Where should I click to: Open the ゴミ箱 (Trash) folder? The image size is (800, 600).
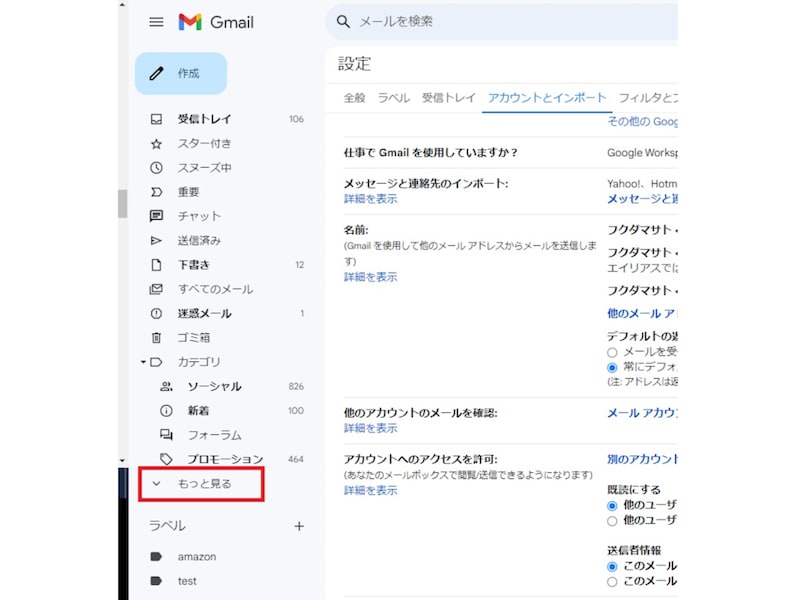pyautogui.click(x=187, y=337)
